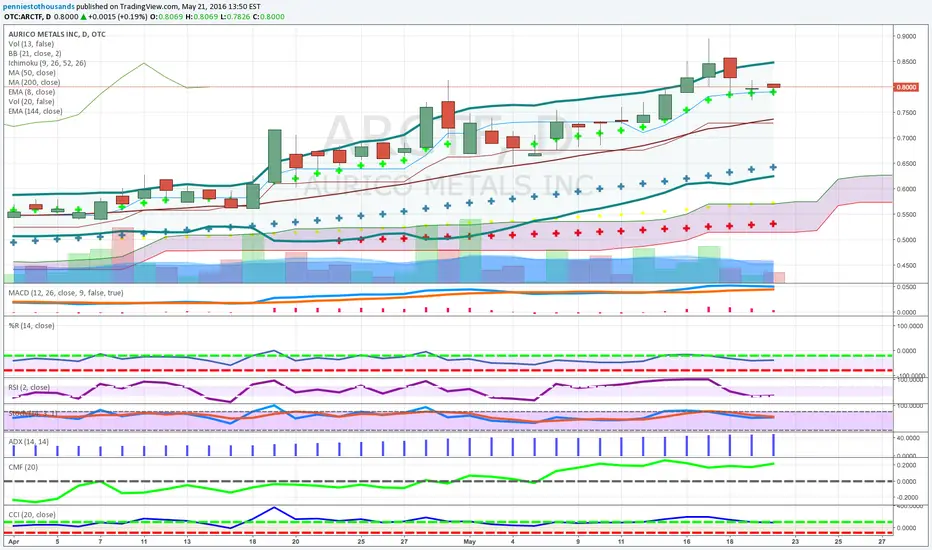Click the CCI (20, close) panel label
The image size is (932, 550).
[x=32, y=515]
